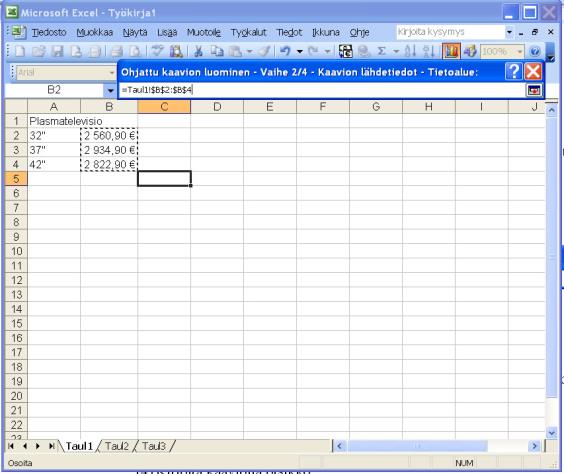Open the Työkalut menu
Image resolution: width=564 pixels, height=474 pixels.
click(249, 32)
